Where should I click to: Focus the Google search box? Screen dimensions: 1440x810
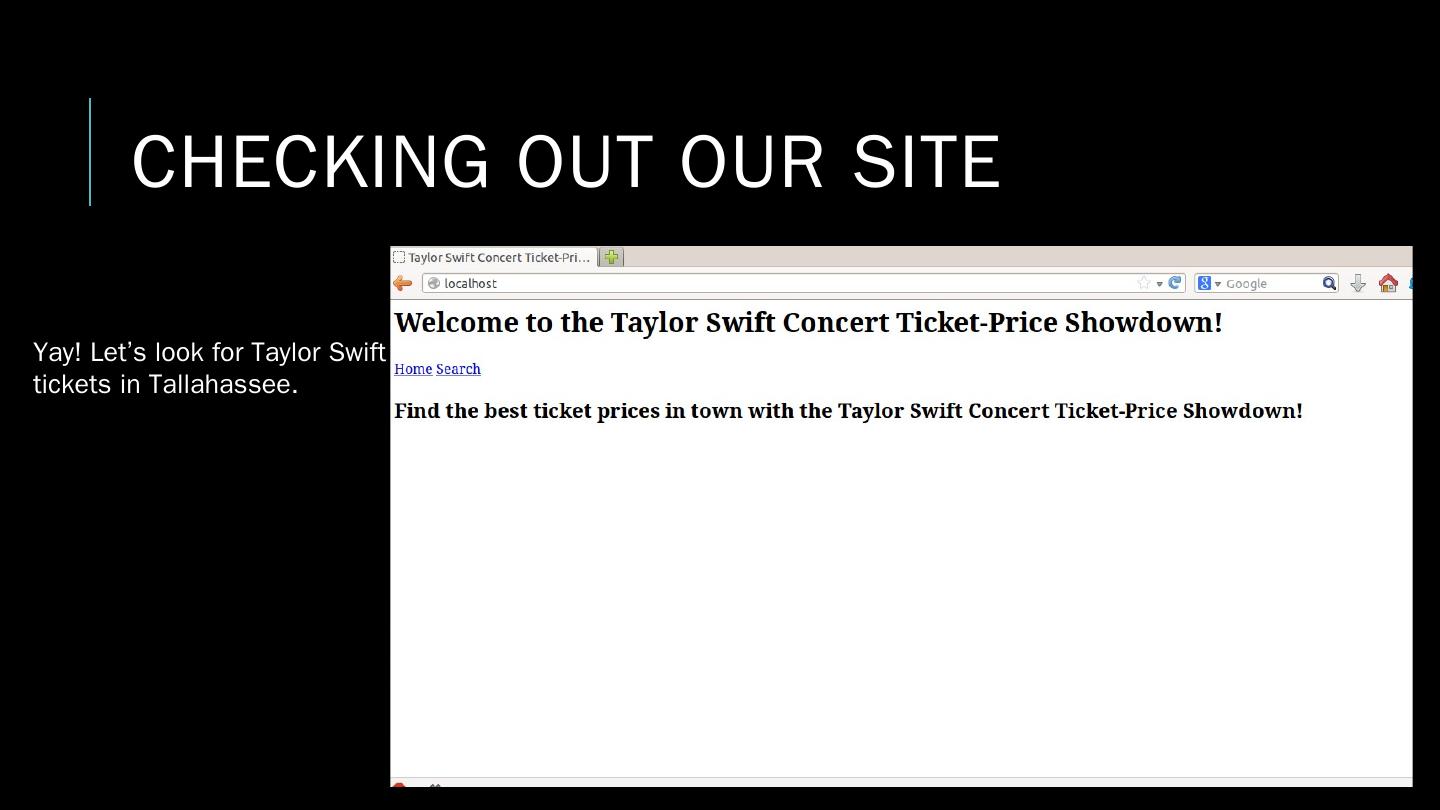[1270, 283]
